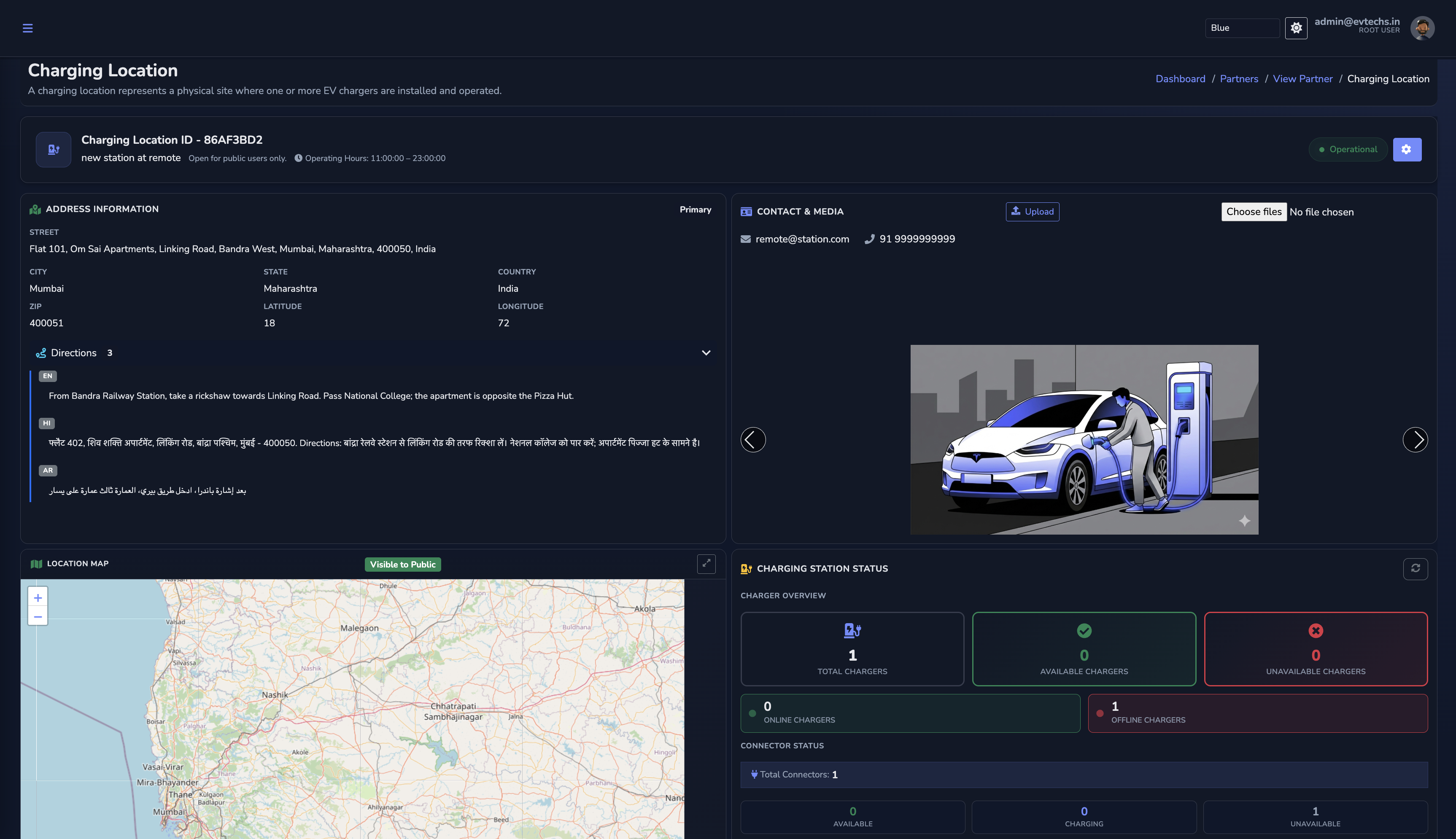The width and height of the screenshot is (1456, 839).
Task: Open the hamburger sidebar menu
Action: pyautogui.click(x=28, y=28)
